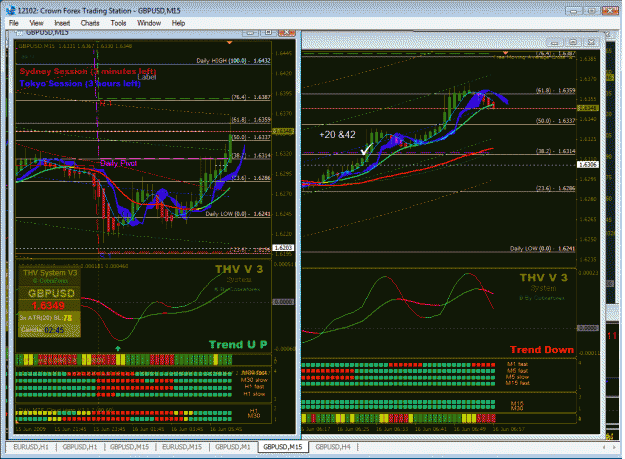The width and height of the screenshot is (625, 459).
Task: Click the Trend Down indicator text
Action: [542, 350]
